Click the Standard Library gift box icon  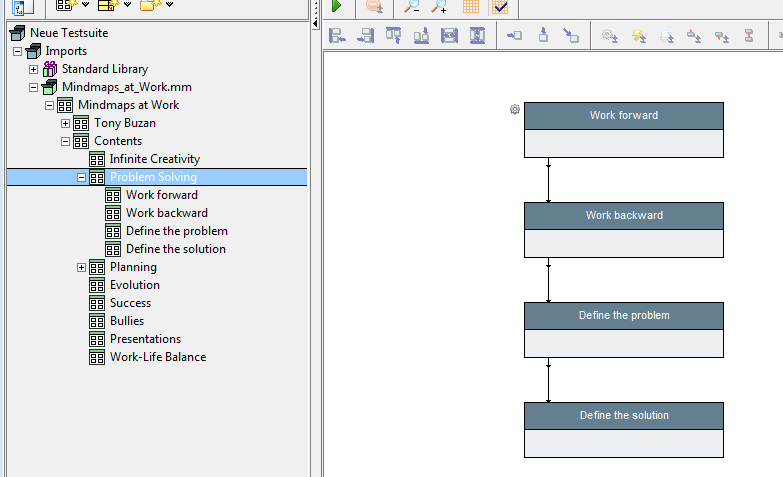(50, 69)
